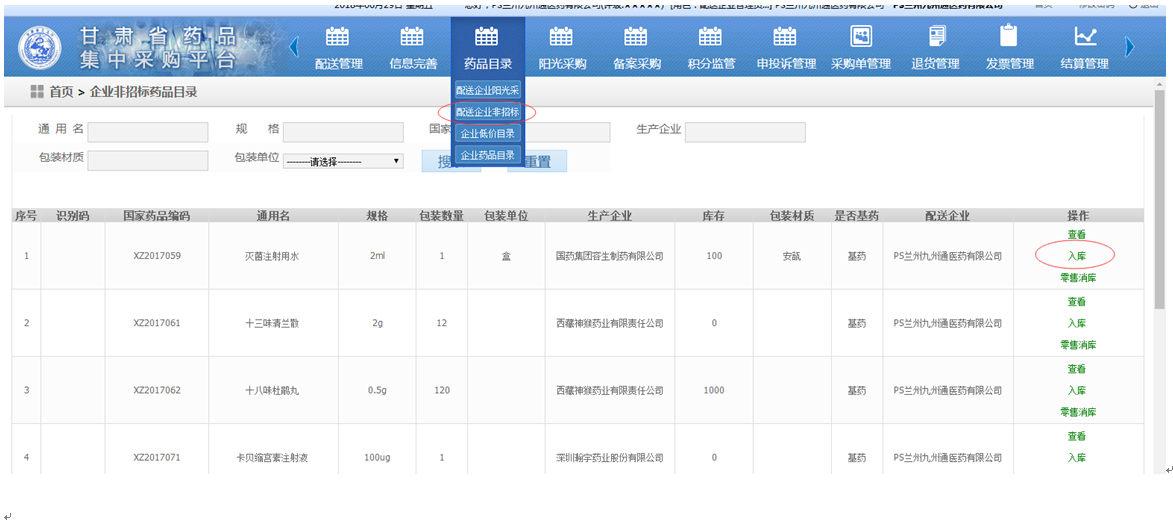Image resolution: width=1173 pixels, height=520 pixels.
Task: Click code cell XZ2017061
Action: [x=157, y=323]
